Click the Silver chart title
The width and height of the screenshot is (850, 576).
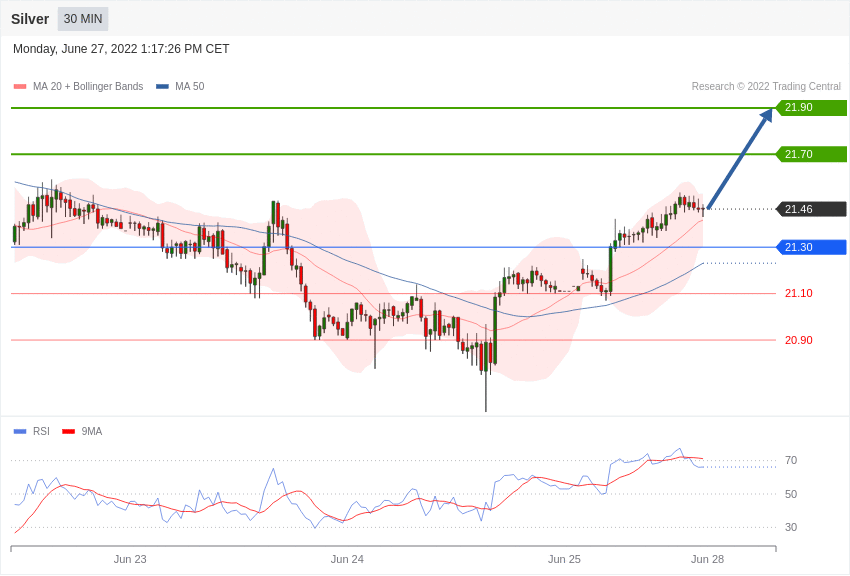(30, 19)
